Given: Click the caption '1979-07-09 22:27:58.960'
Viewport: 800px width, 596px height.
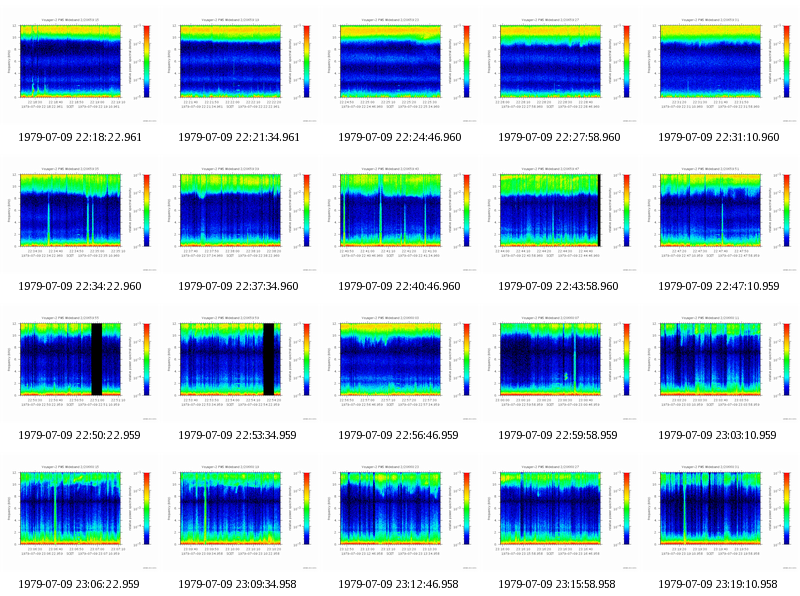Looking at the screenshot, I should click(x=559, y=137).
